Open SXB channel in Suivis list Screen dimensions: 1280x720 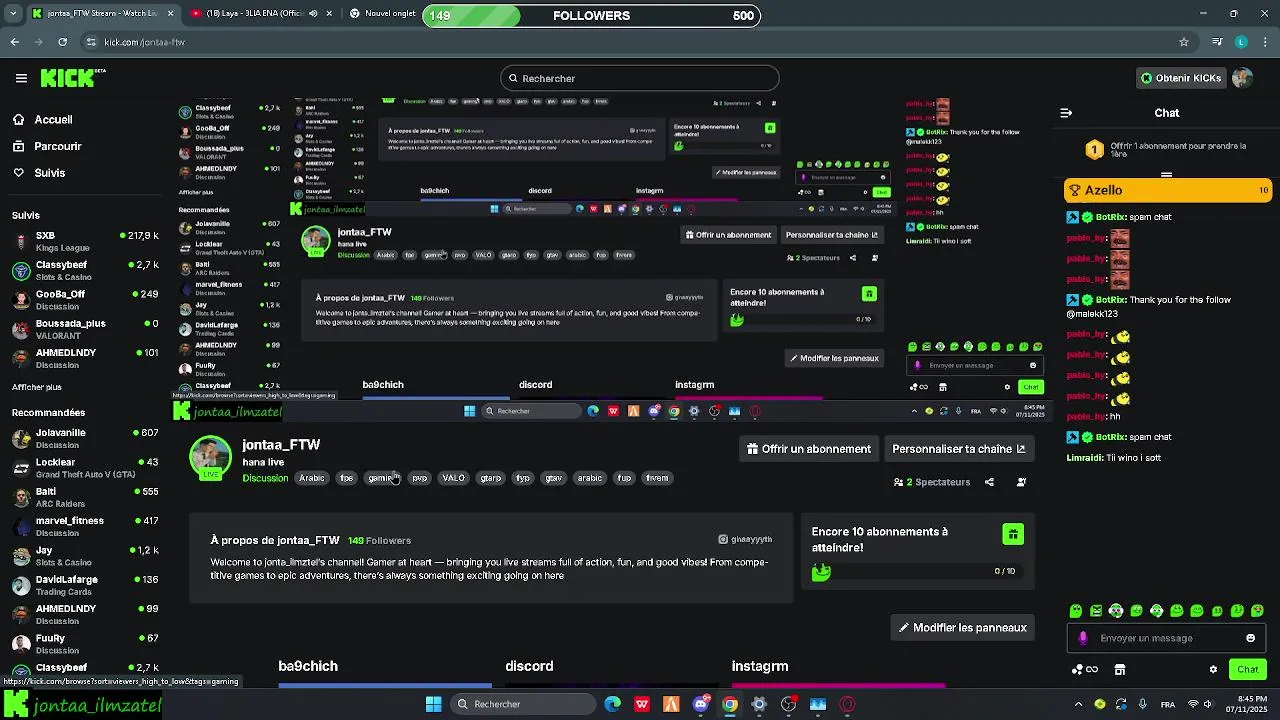point(86,242)
